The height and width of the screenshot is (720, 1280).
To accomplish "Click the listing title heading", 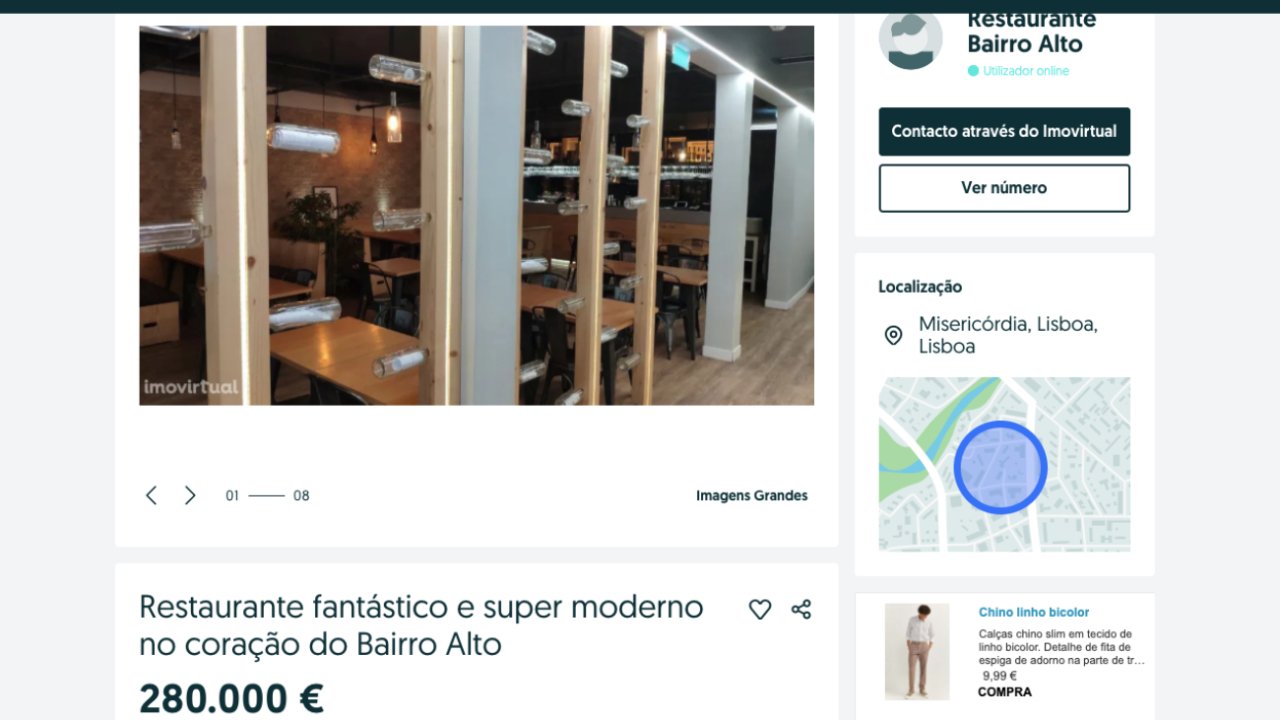I will point(421,625).
